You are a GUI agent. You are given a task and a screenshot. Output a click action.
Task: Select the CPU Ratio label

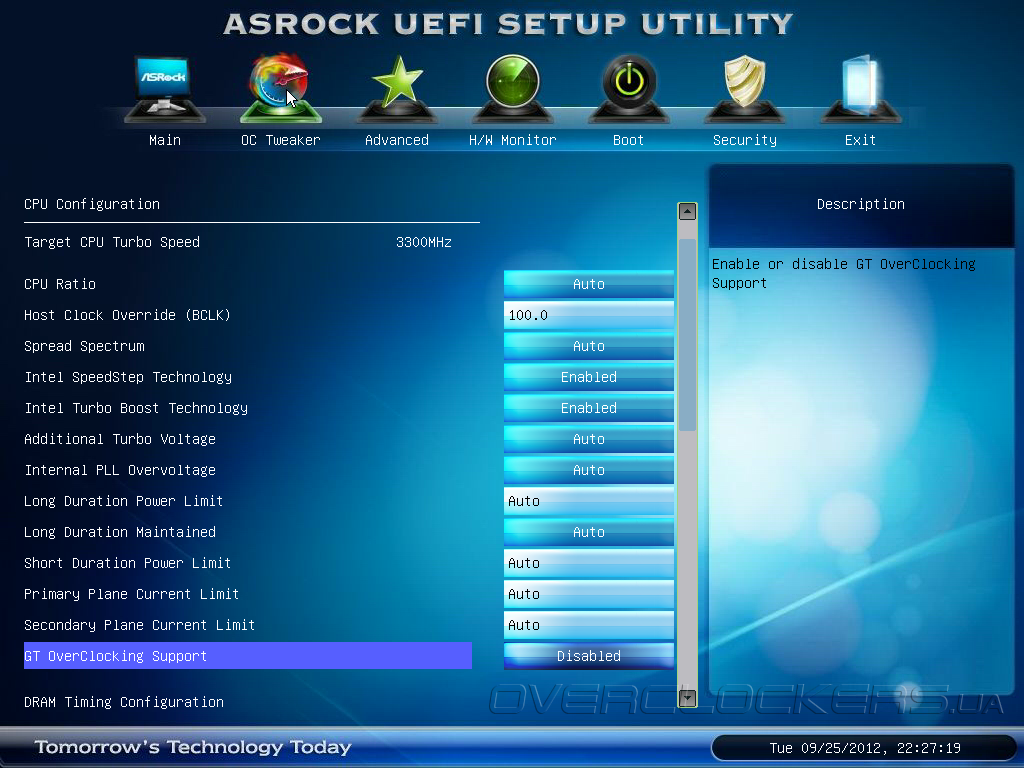(x=60, y=284)
